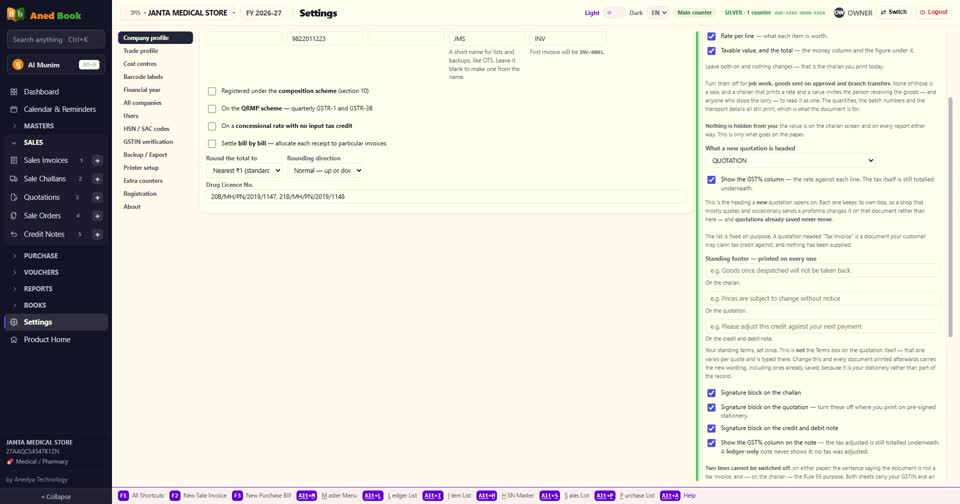This screenshot has width=960, height=504.
Task: Click the Aned Book logo icon
Action: point(15,14)
